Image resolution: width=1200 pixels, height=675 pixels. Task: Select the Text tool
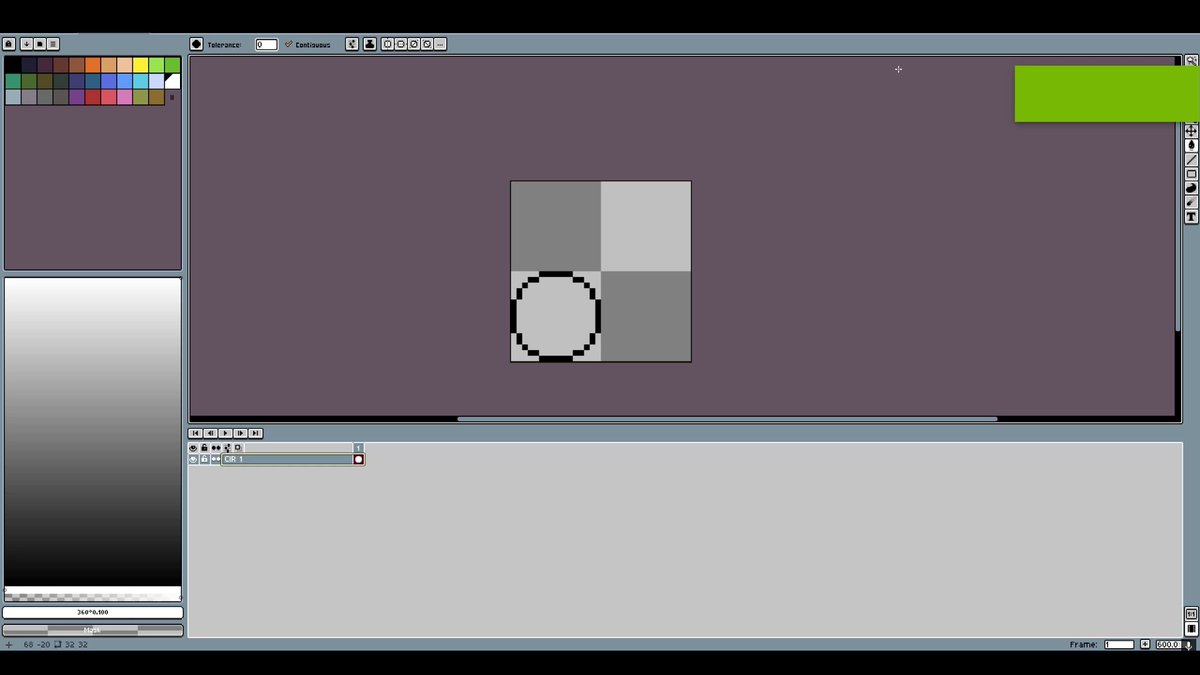1191,217
